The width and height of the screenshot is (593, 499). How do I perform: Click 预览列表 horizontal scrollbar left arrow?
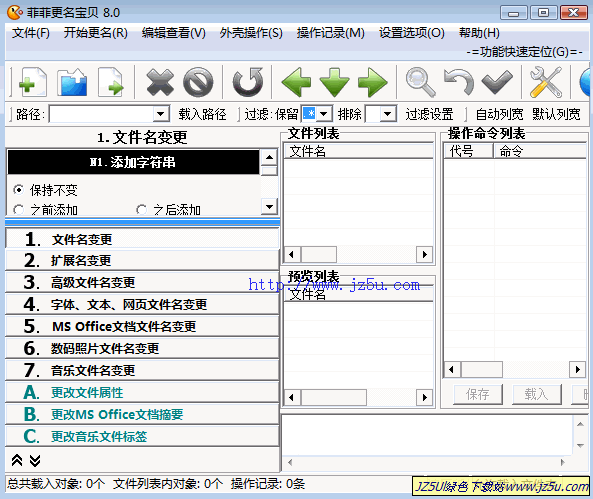[292, 397]
